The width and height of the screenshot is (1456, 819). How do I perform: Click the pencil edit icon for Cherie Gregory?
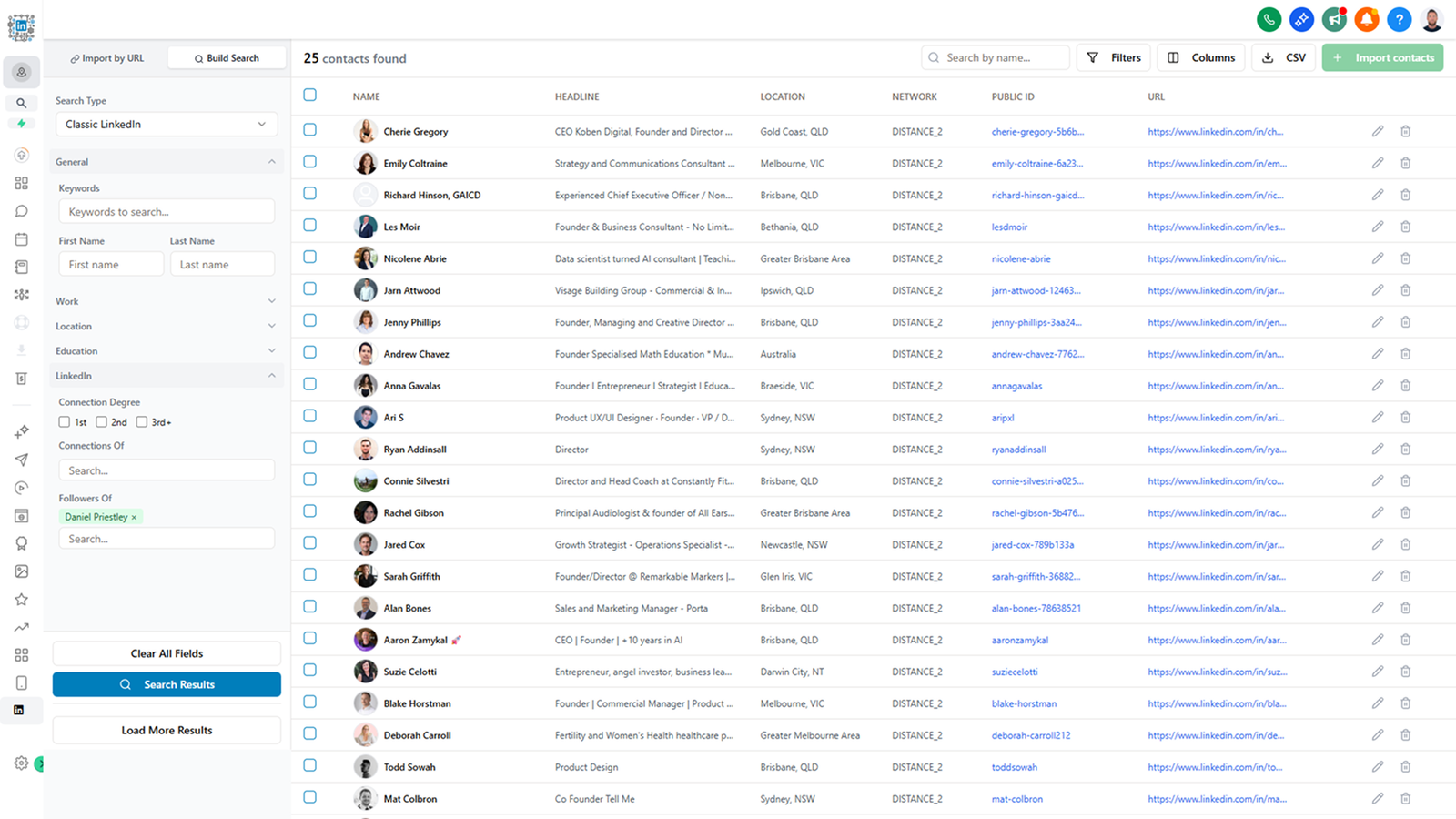pyautogui.click(x=1377, y=131)
